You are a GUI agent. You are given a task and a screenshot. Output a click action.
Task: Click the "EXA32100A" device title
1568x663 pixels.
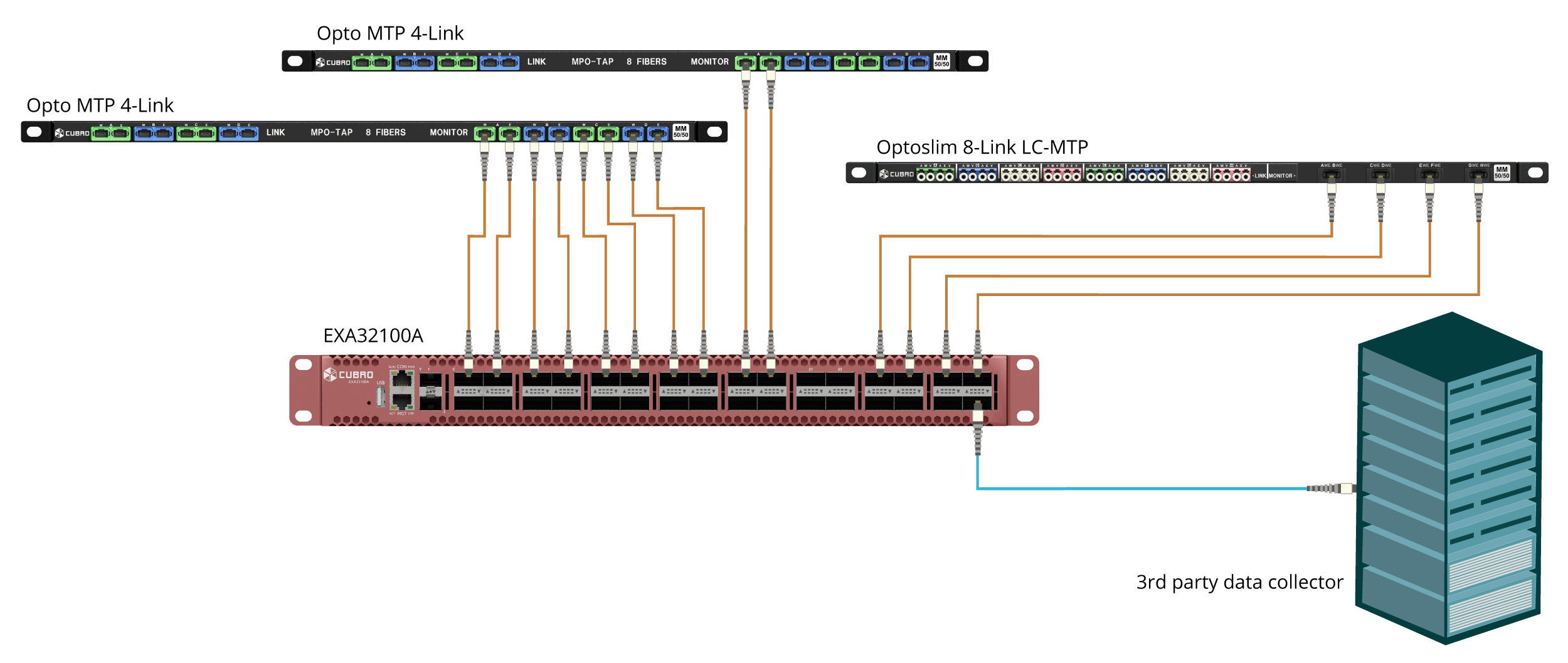(373, 336)
